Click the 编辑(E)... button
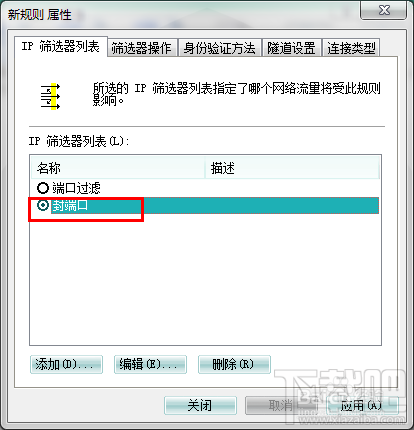 pyautogui.click(x=150, y=364)
